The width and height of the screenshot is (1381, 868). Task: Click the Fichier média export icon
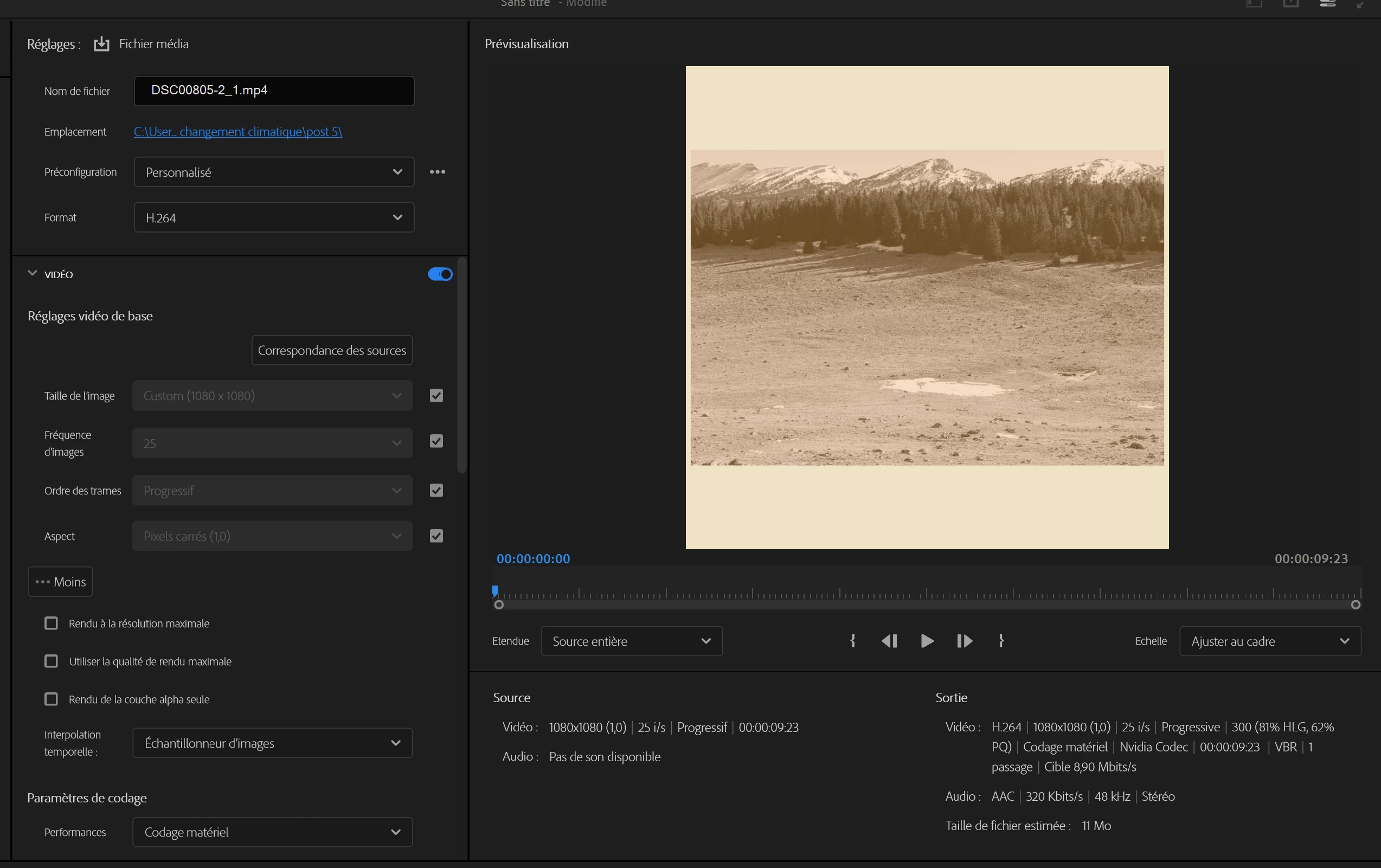coord(101,44)
